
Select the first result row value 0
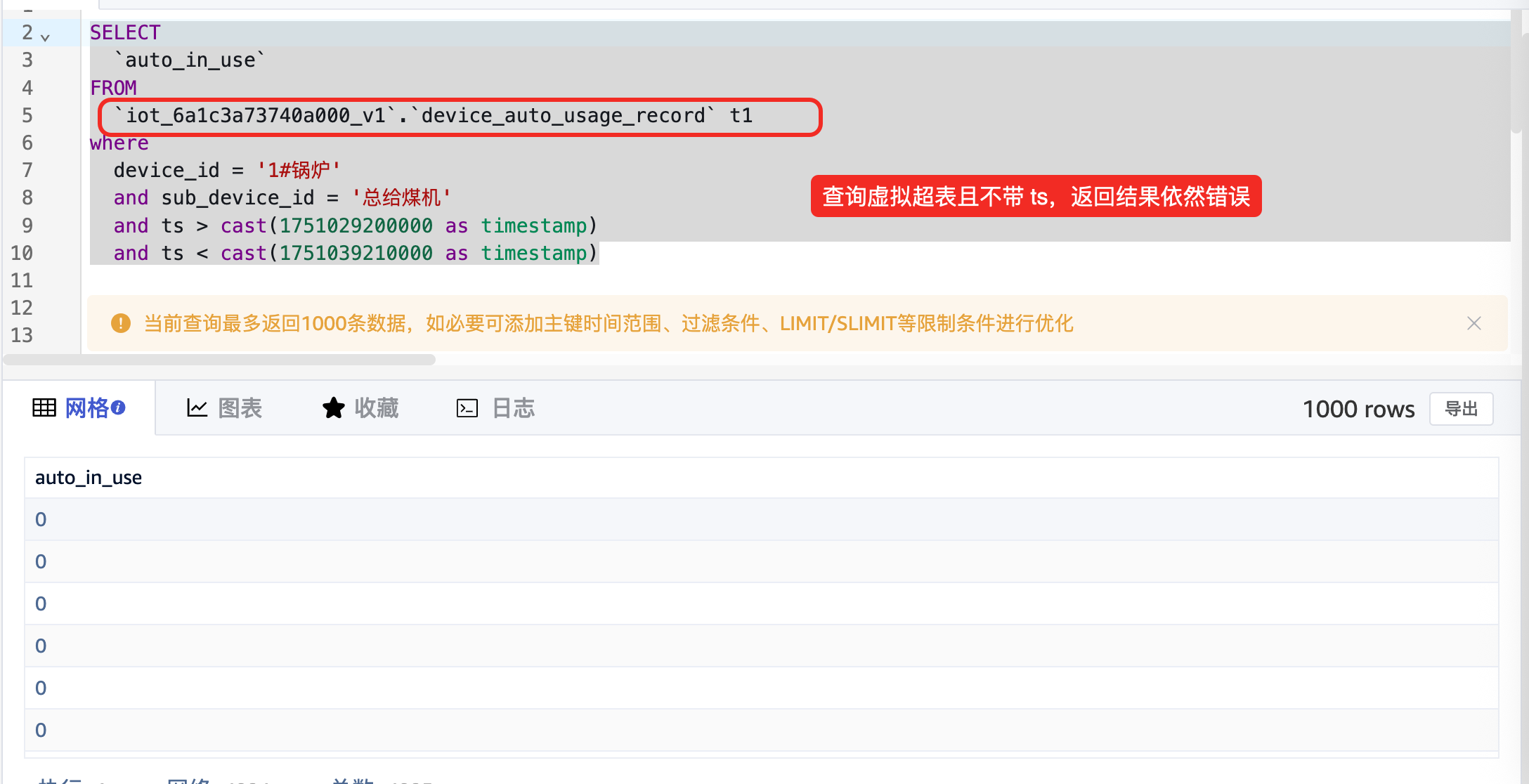(x=41, y=520)
